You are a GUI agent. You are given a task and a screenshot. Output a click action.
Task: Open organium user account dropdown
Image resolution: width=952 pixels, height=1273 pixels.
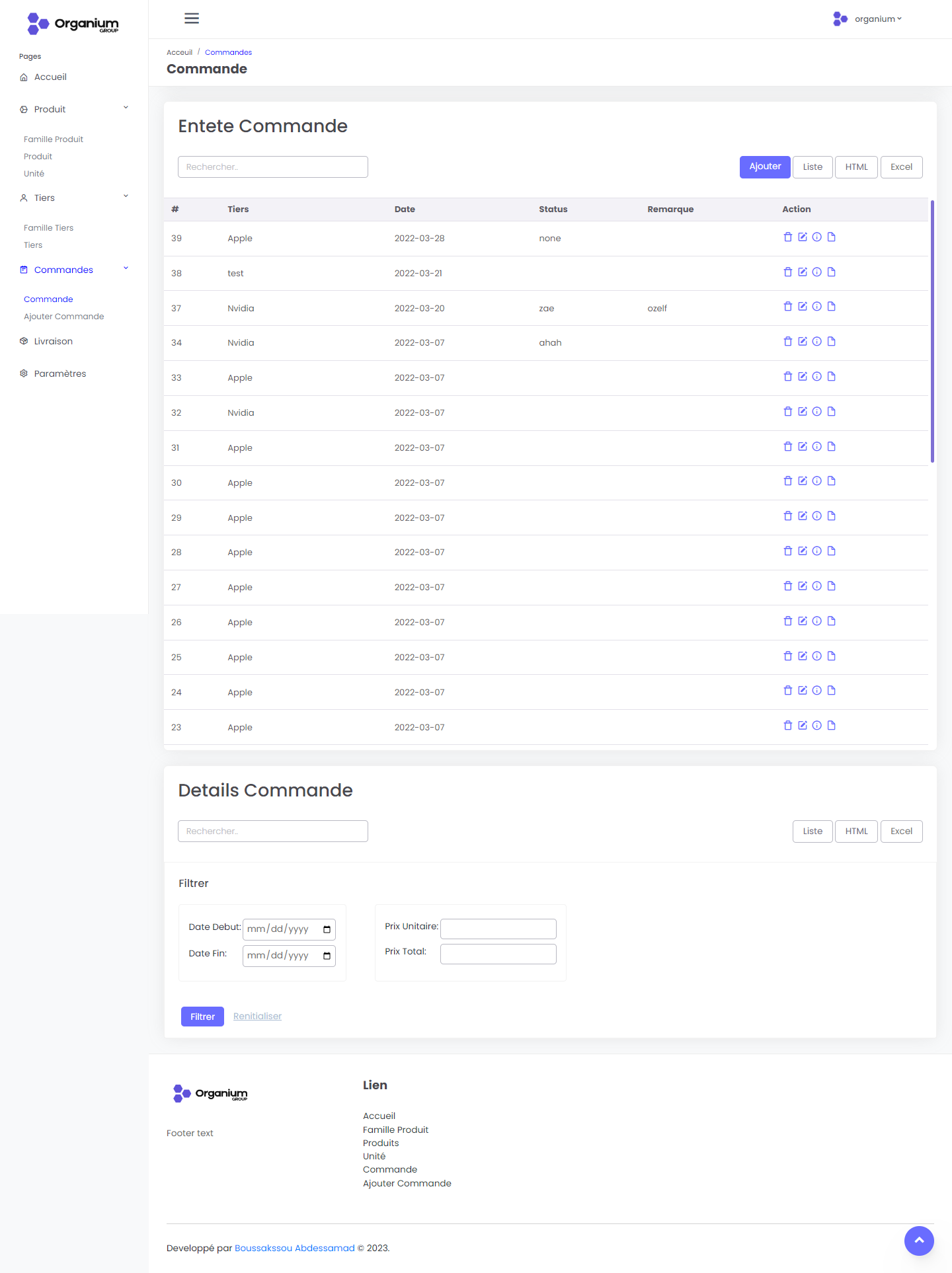tap(868, 19)
